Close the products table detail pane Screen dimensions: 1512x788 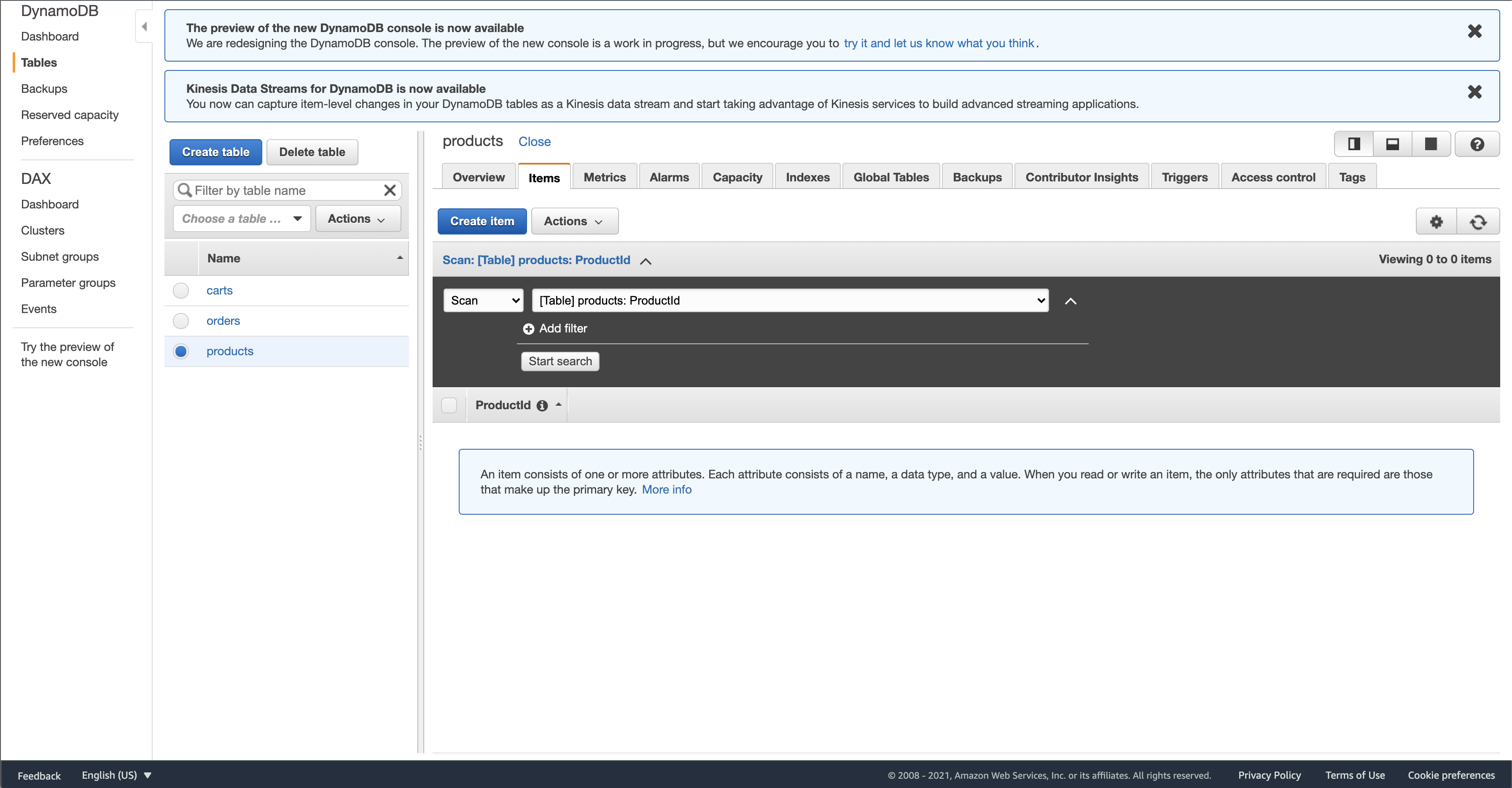click(534, 141)
